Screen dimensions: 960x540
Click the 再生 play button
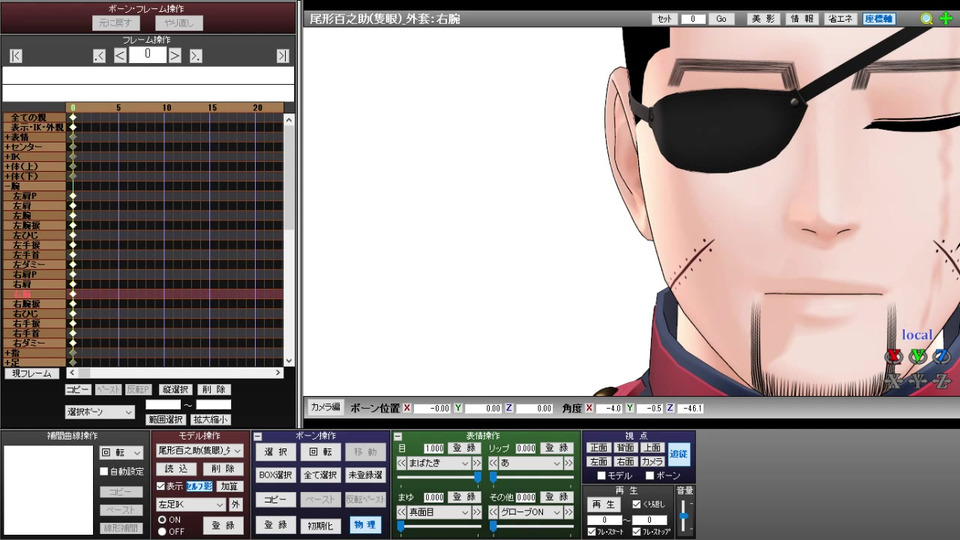(x=604, y=504)
